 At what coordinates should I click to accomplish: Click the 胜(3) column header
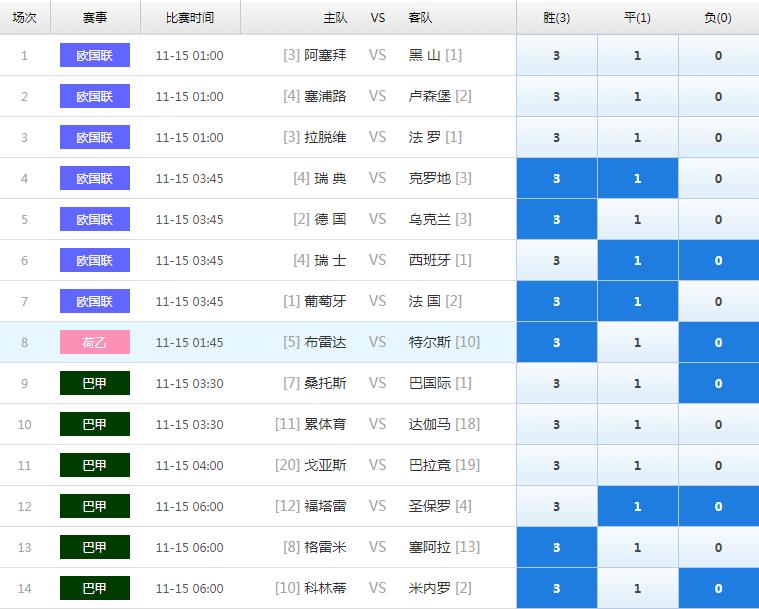click(x=557, y=18)
